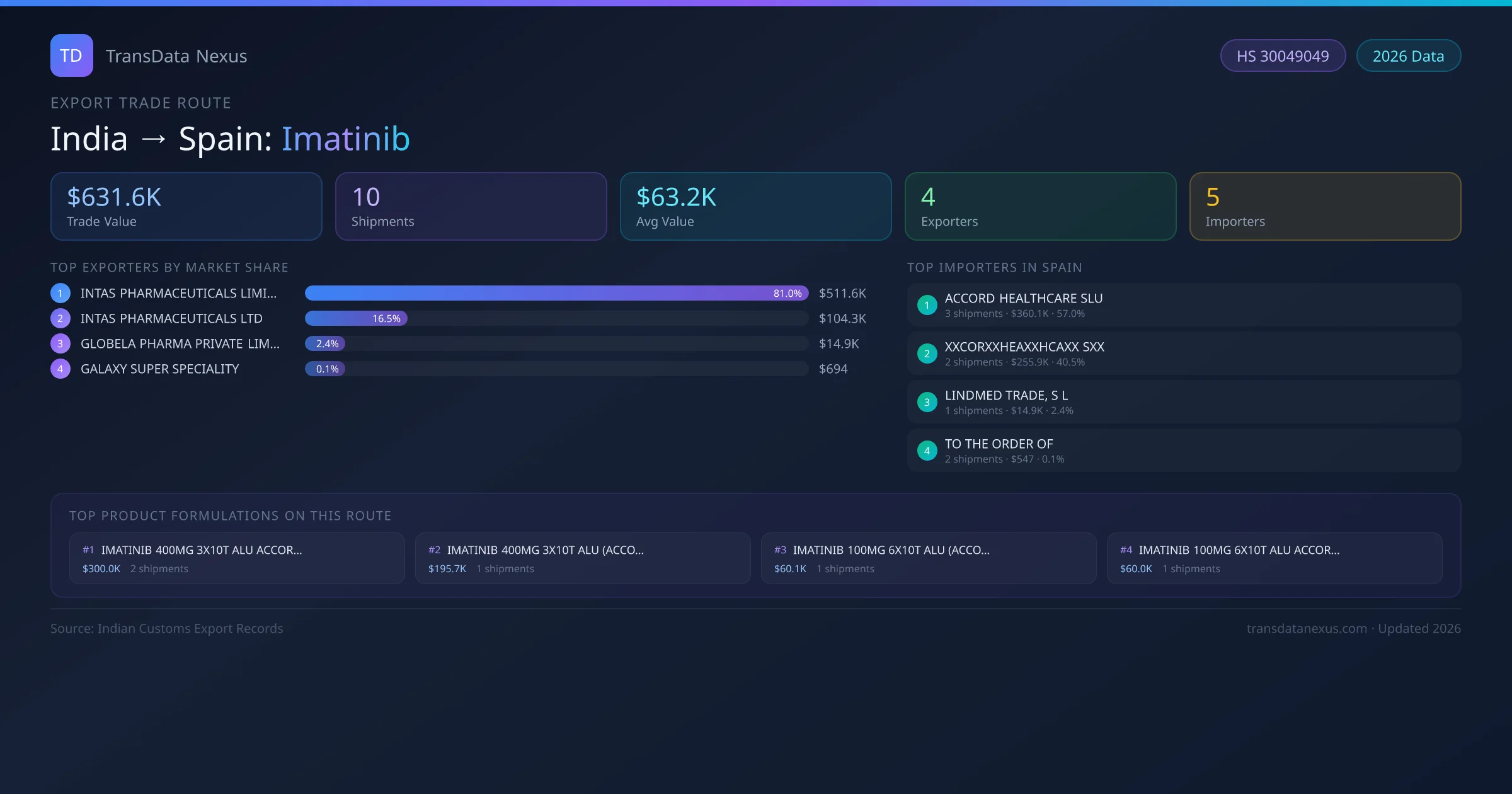Click the 16.5% market share bar
Screen dimensions: 1512x794
tap(356, 318)
